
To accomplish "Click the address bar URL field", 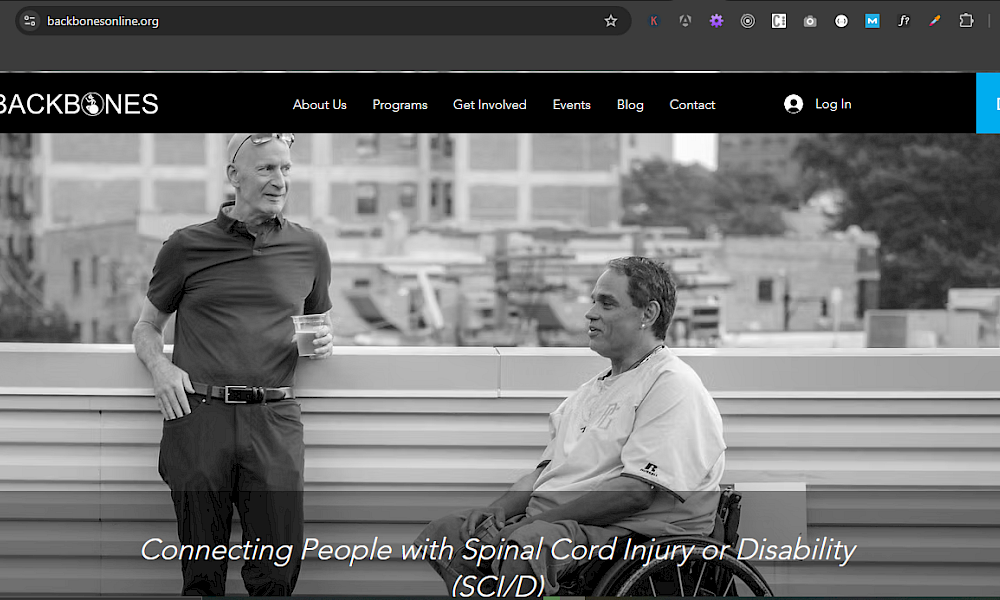I will (300, 21).
